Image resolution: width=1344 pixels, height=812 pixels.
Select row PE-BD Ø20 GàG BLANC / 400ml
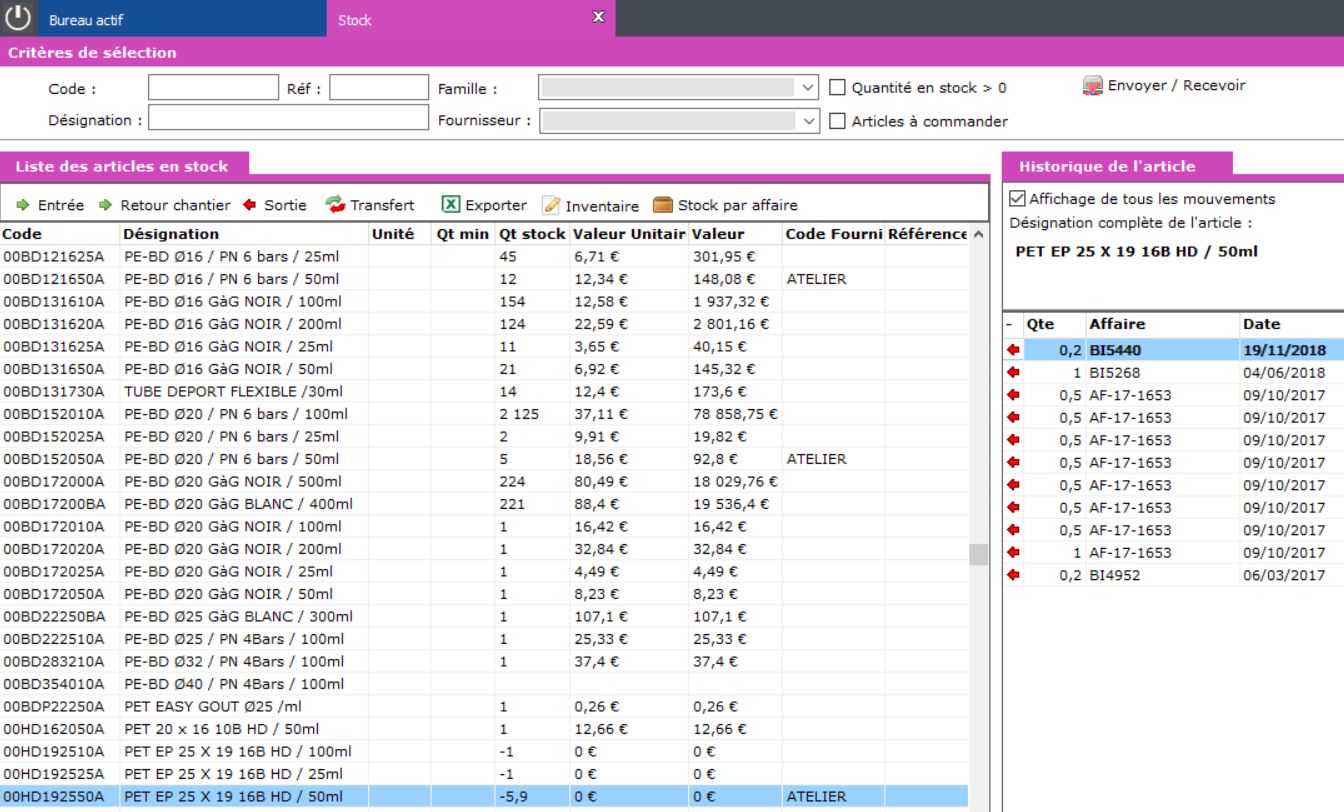pyautogui.click(x=485, y=504)
